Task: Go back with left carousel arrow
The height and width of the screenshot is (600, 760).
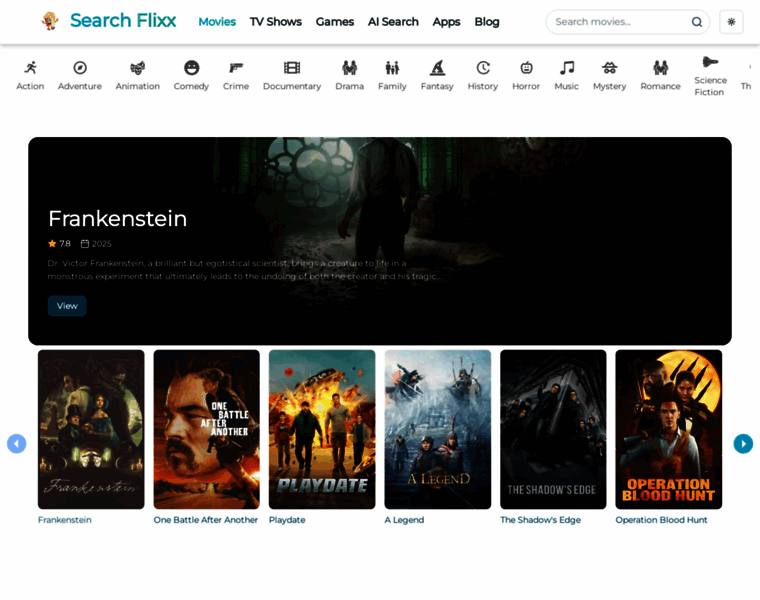Action: point(16,443)
